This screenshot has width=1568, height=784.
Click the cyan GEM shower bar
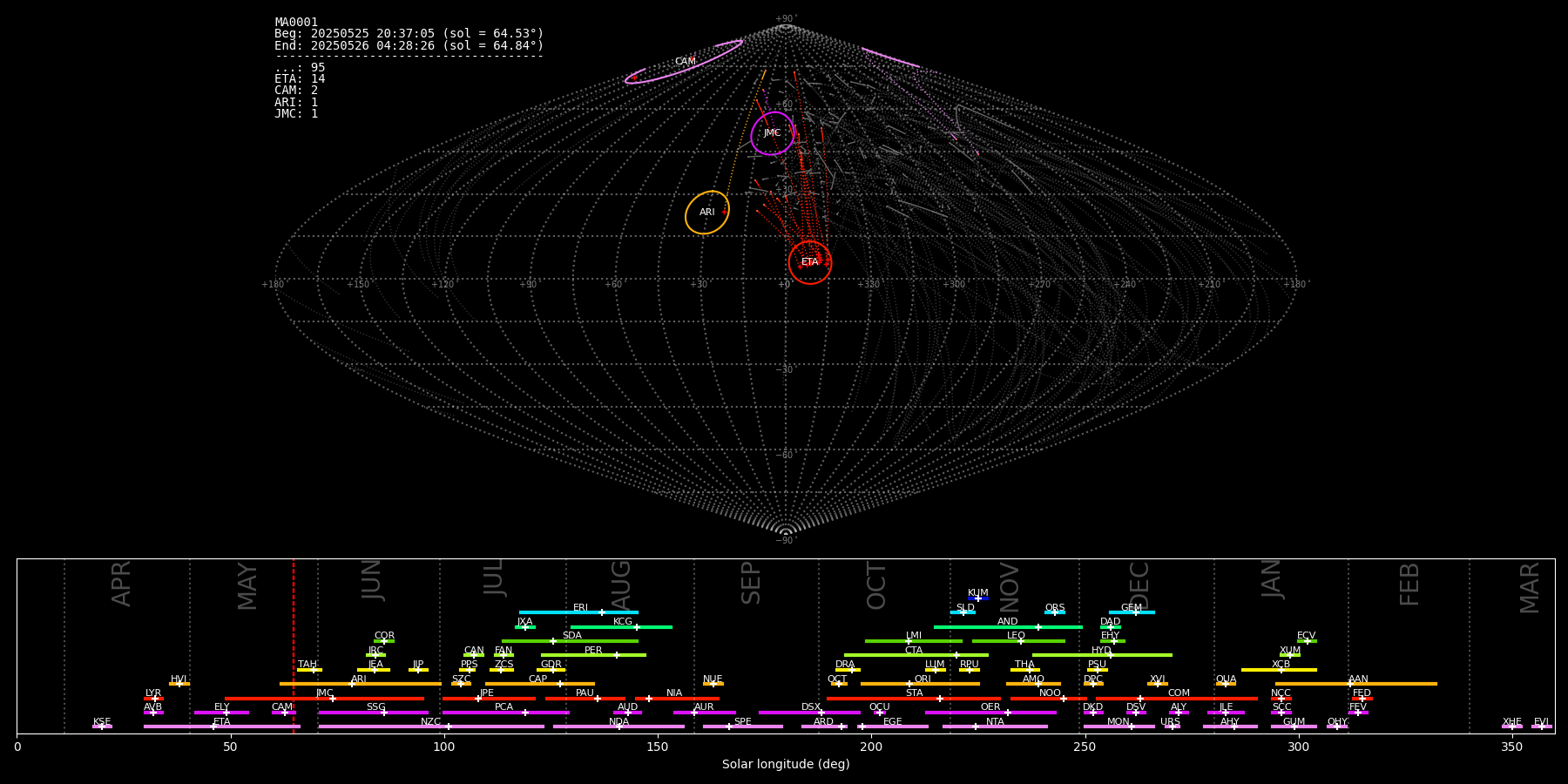pos(1132,612)
